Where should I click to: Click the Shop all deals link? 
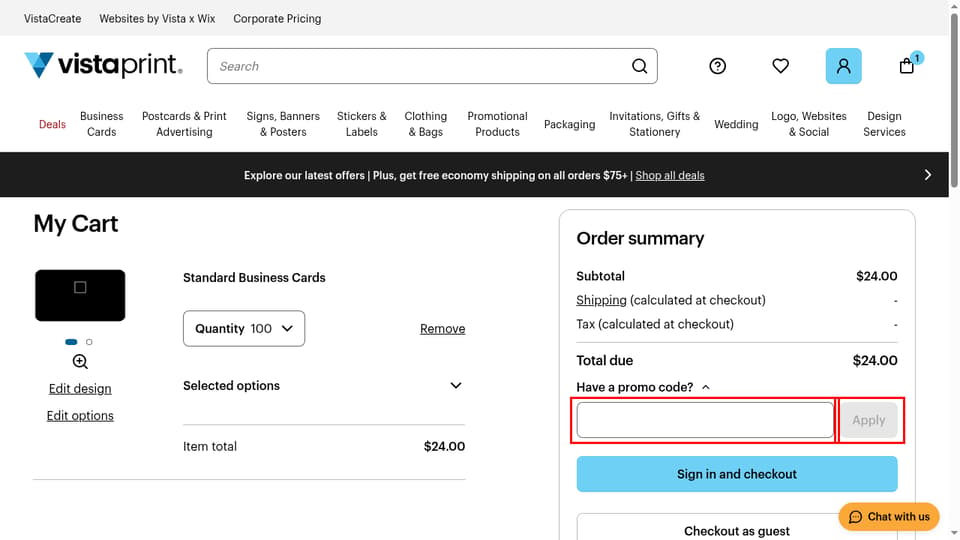pyautogui.click(x=670, y=176)
